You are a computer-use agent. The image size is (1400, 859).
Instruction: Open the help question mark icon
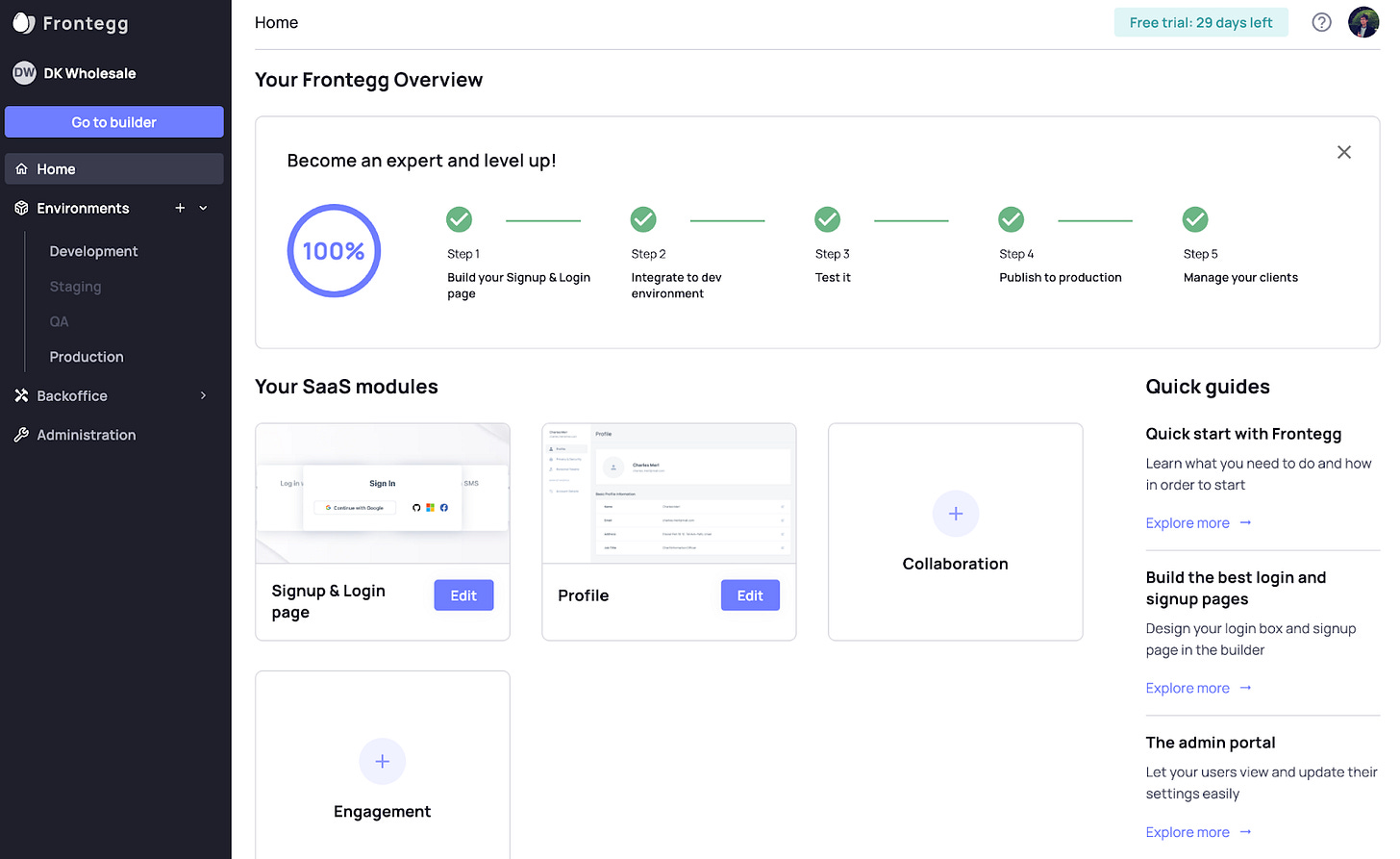[x=1322, y=22]
